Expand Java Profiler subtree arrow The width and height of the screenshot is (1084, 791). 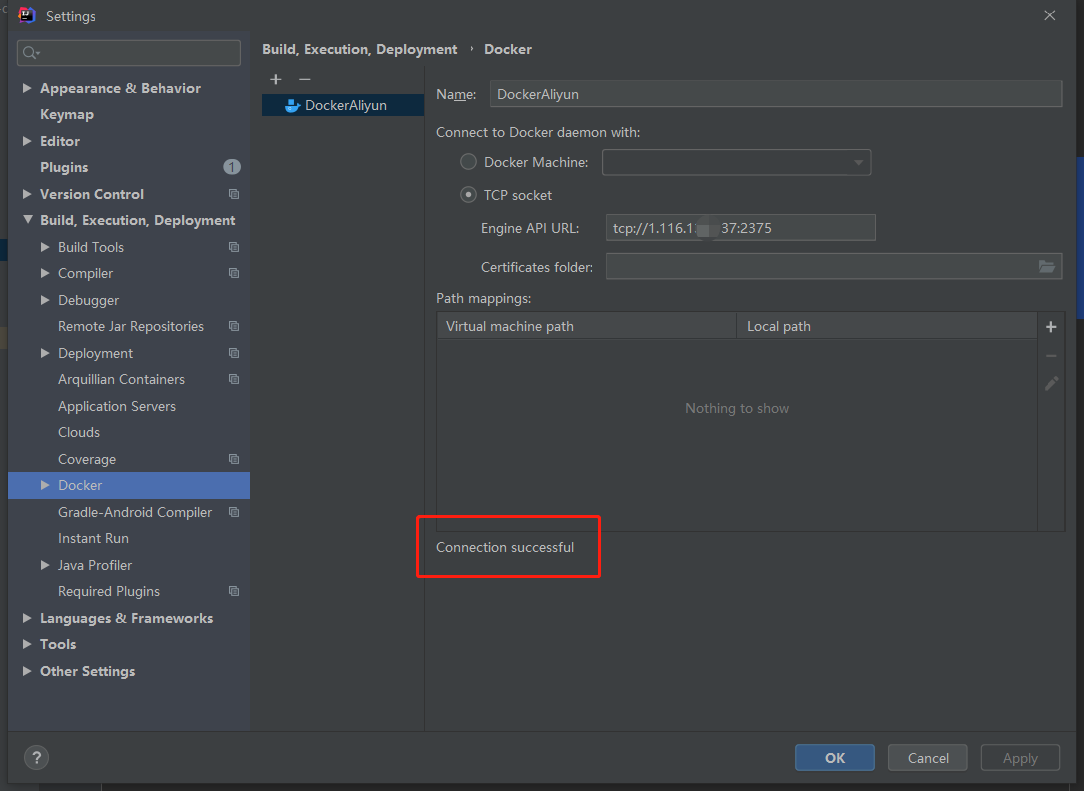45,565
